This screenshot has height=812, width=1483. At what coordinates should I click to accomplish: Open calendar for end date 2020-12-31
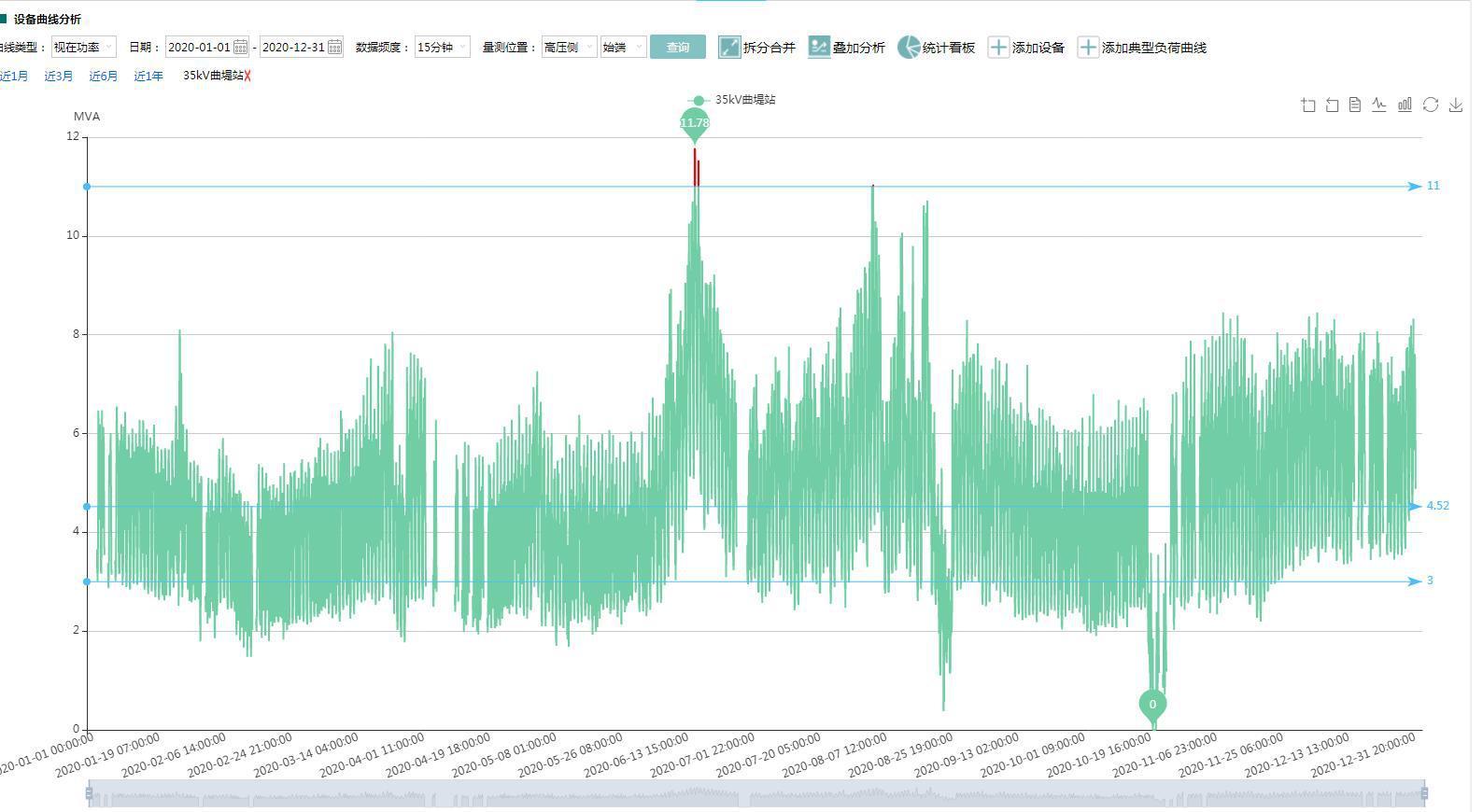tap(334, 47)
